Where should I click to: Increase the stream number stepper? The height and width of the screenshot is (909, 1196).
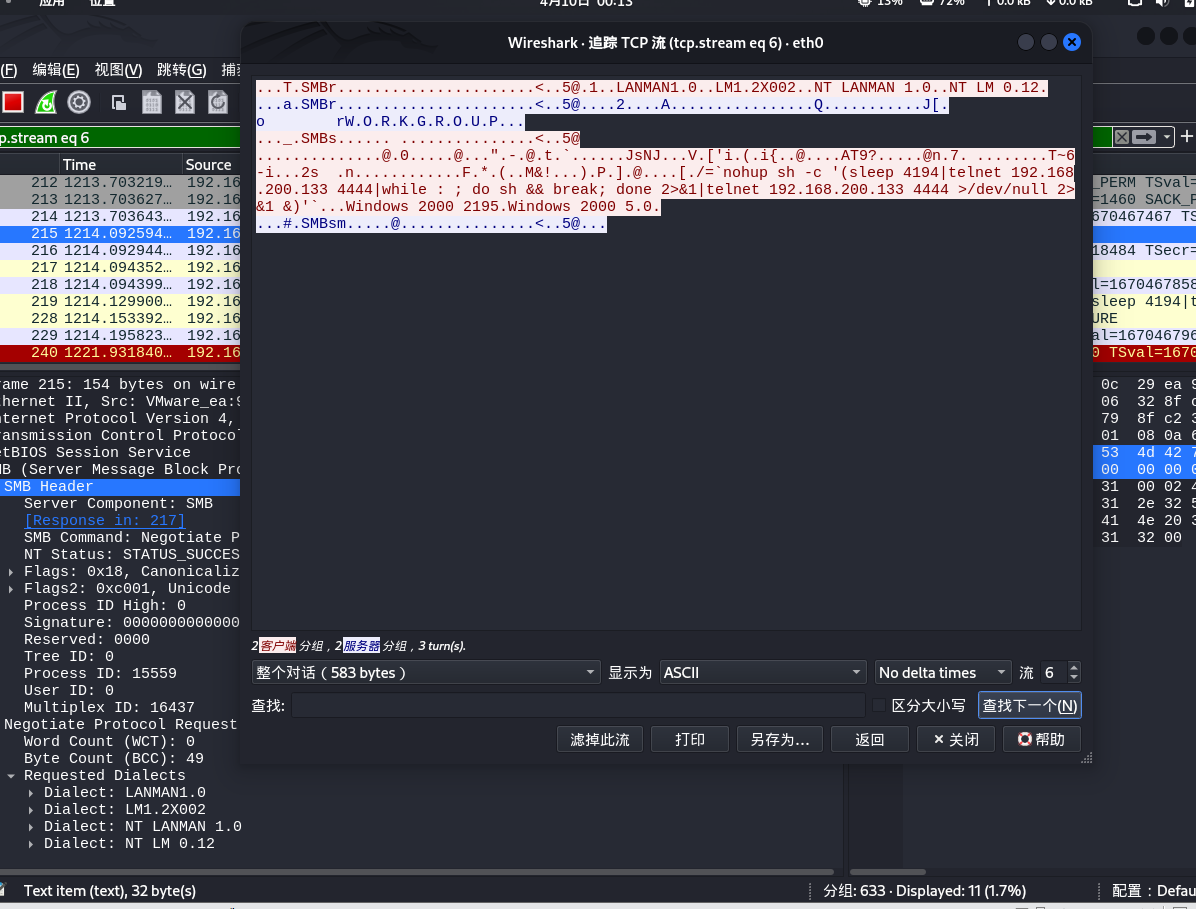point(1074,667)
